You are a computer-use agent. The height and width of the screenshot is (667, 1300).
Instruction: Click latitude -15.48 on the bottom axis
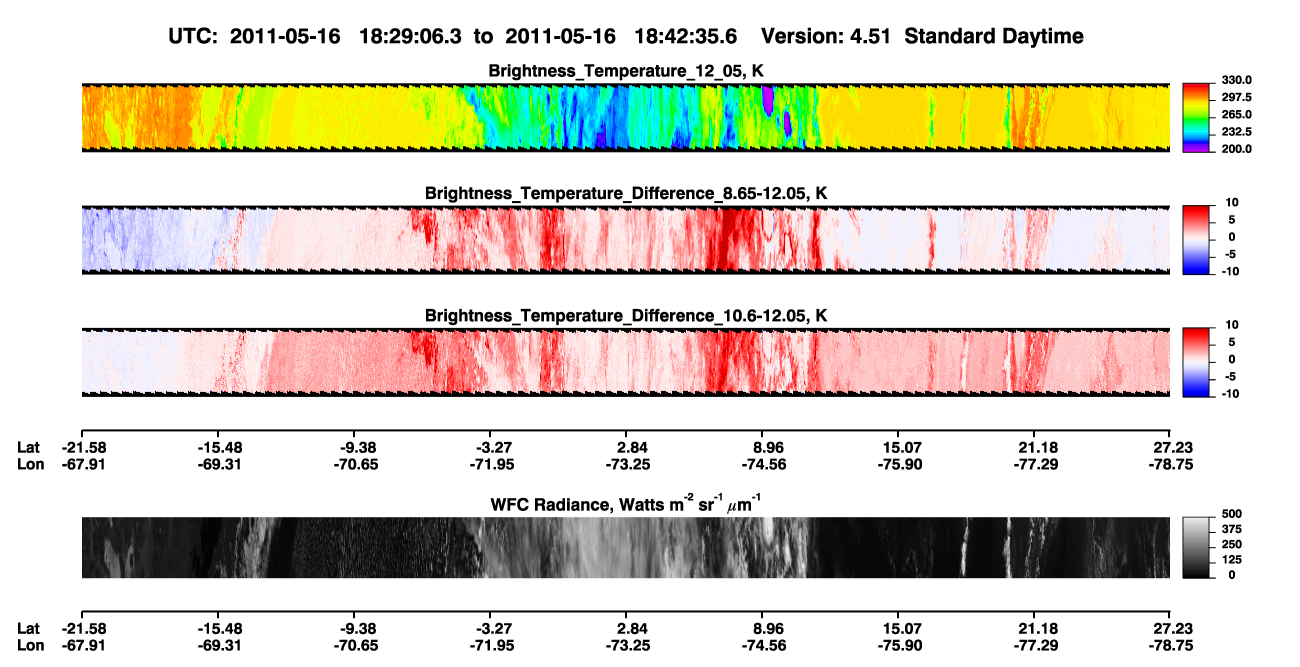220,629
